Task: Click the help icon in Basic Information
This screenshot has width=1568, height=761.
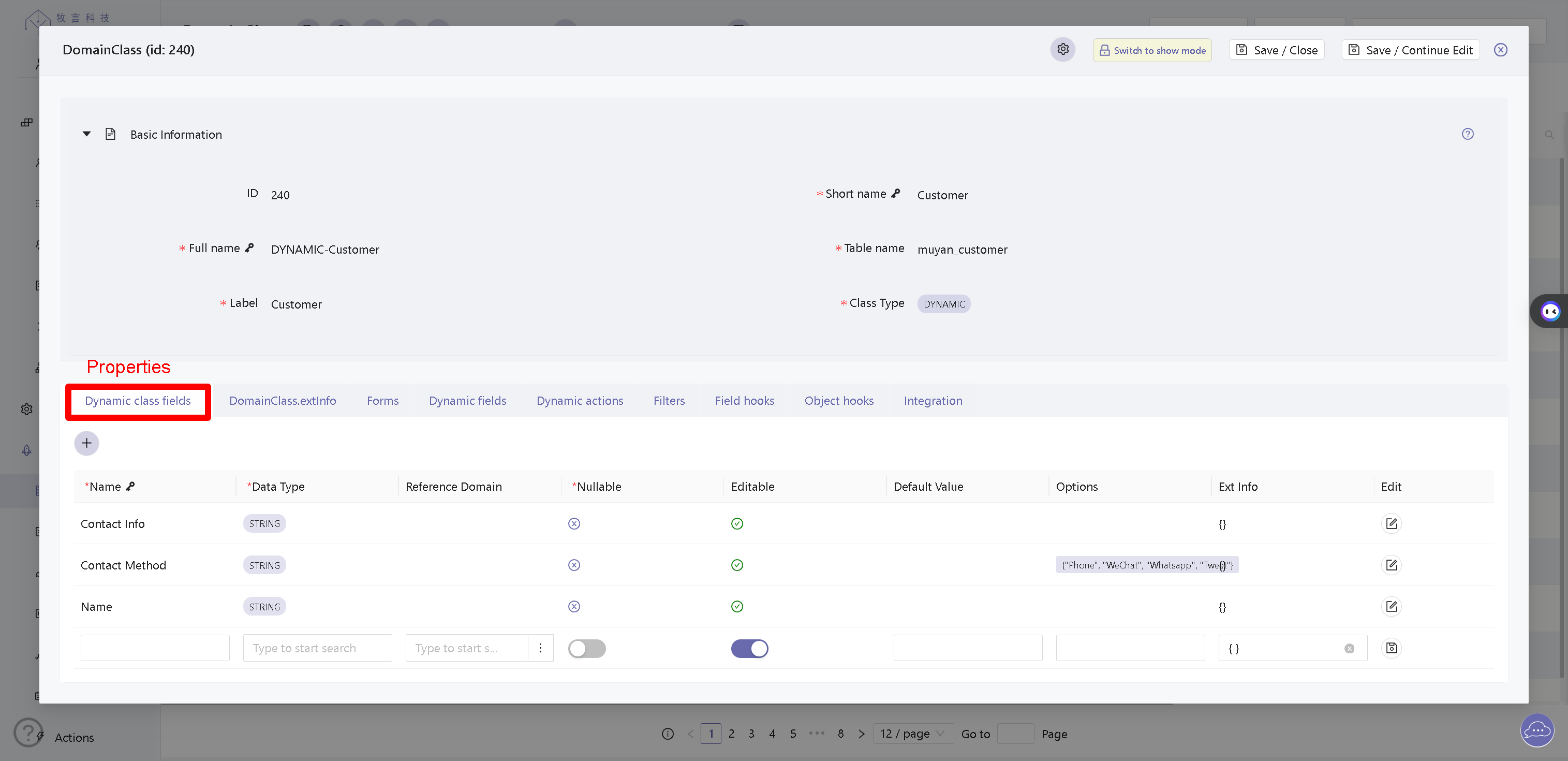Action: pos(1468,134)
